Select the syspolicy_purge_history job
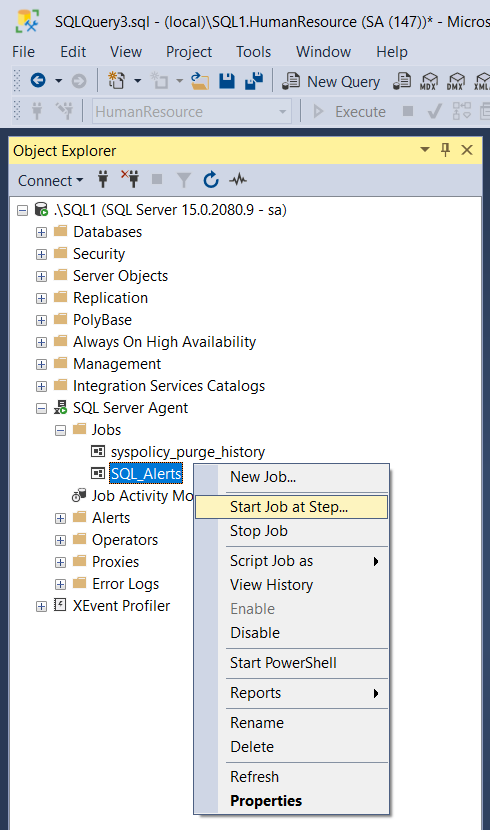490x830 pixels. pyautogui.click(x=188, y=452)
